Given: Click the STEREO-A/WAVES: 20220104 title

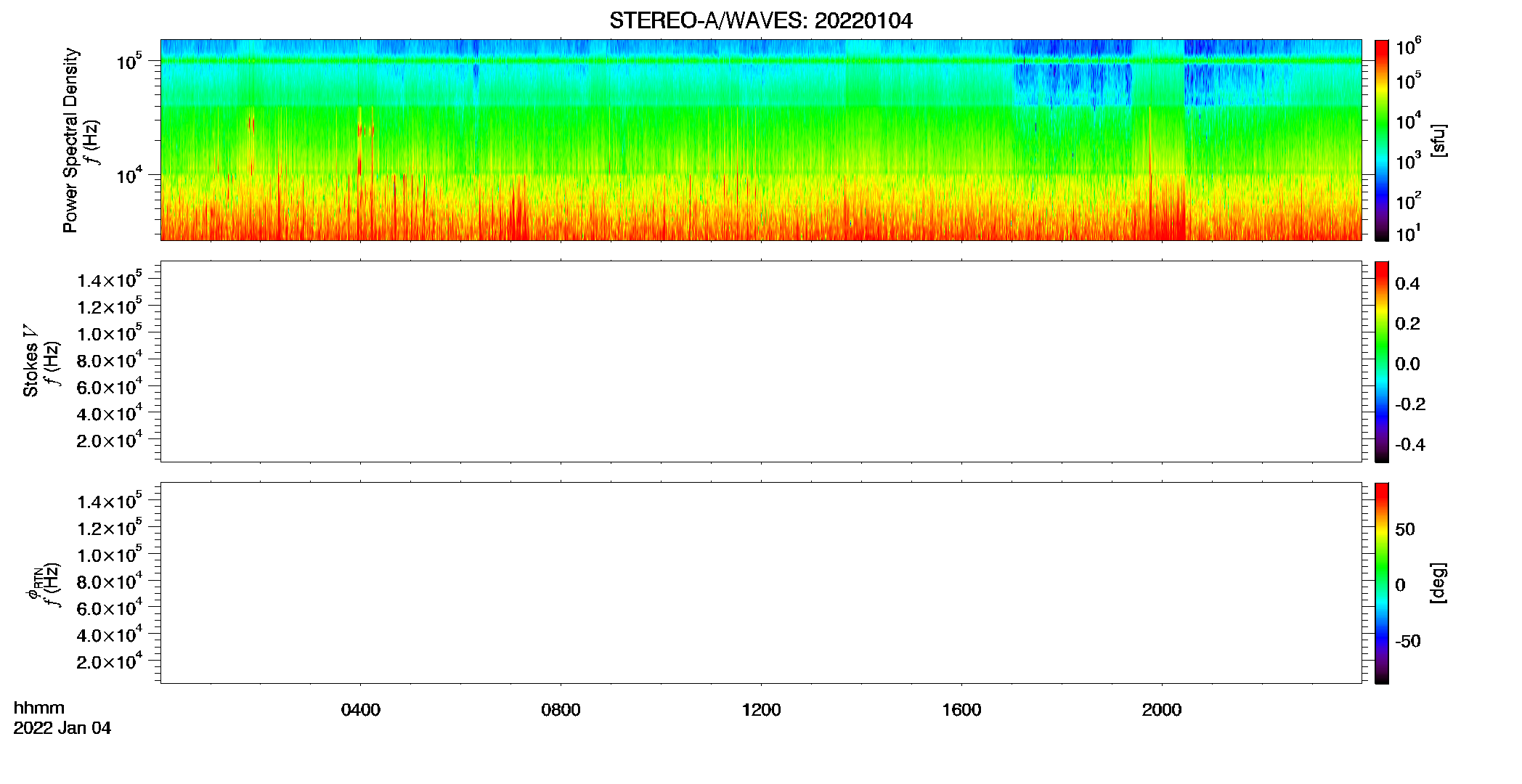Looking at the screenshot, I should coord(760,21).
